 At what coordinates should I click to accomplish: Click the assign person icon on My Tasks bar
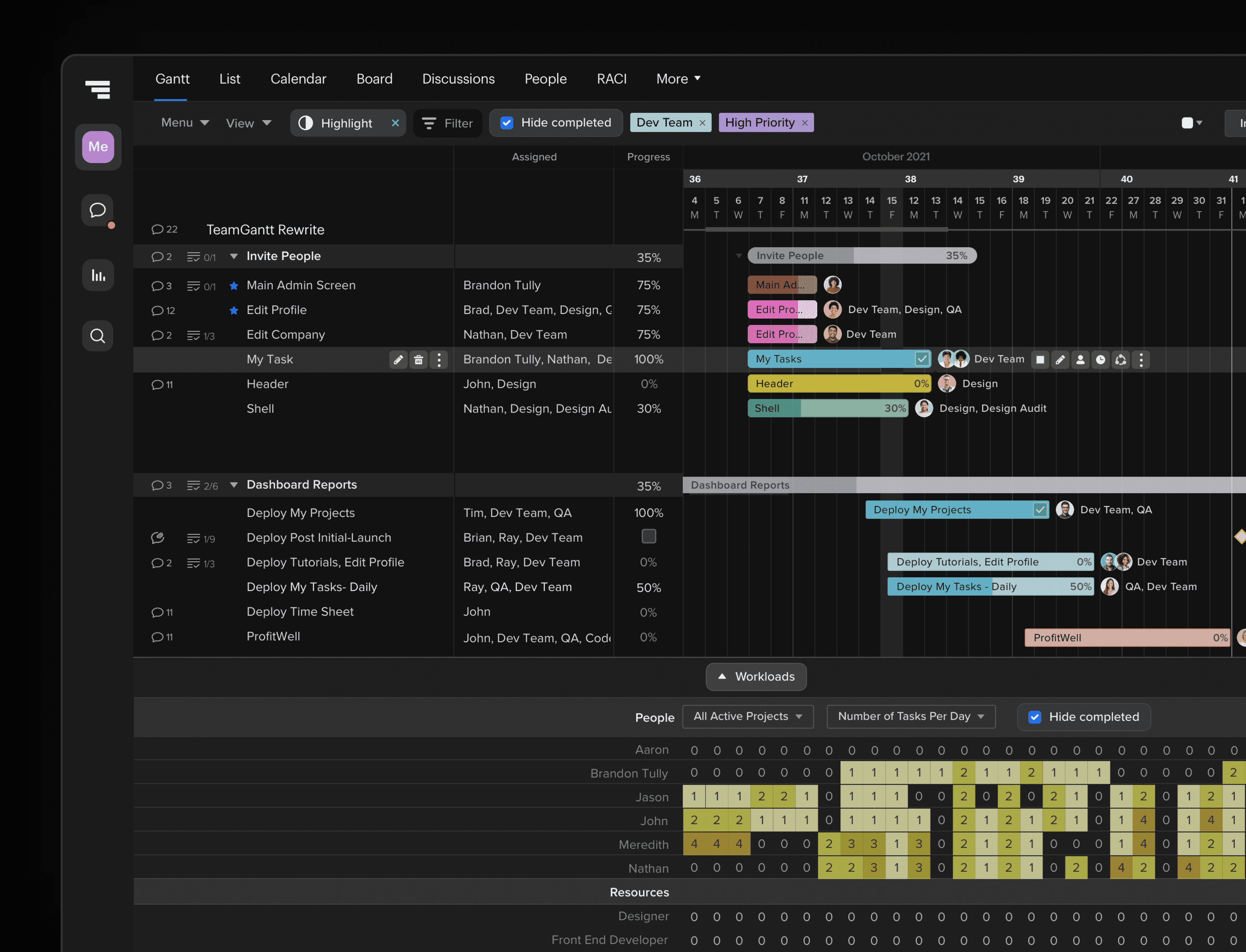[1080, 360]
